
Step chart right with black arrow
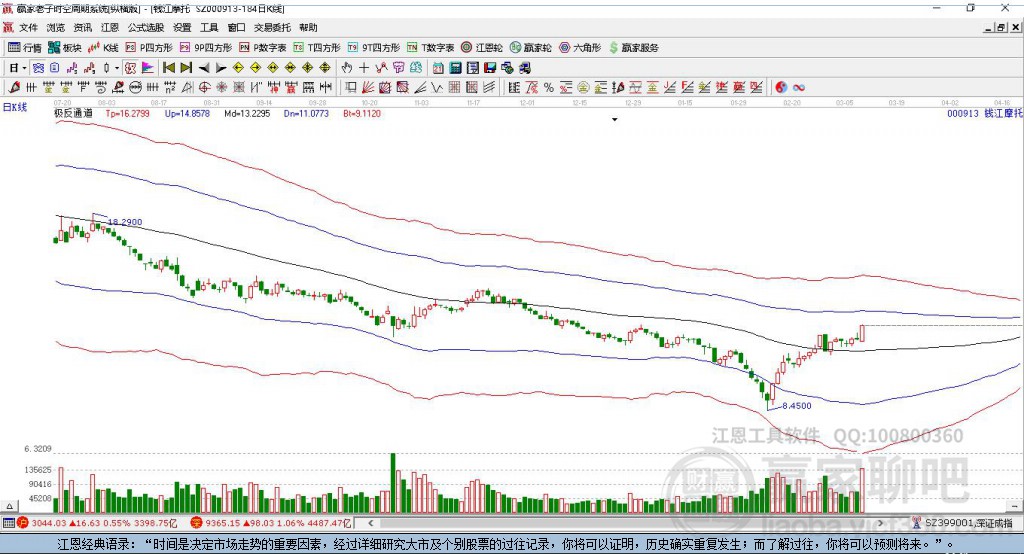pos(221,68)
